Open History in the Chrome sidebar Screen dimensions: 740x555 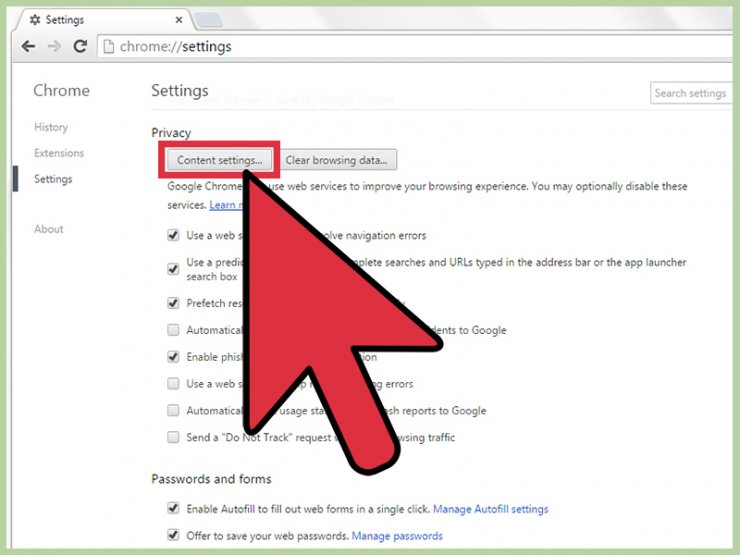(51, 127)
